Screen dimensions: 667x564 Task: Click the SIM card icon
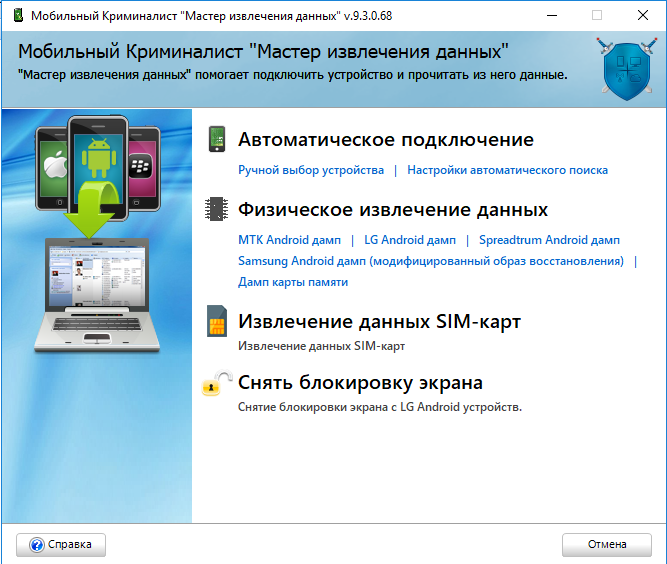point(217,321)
